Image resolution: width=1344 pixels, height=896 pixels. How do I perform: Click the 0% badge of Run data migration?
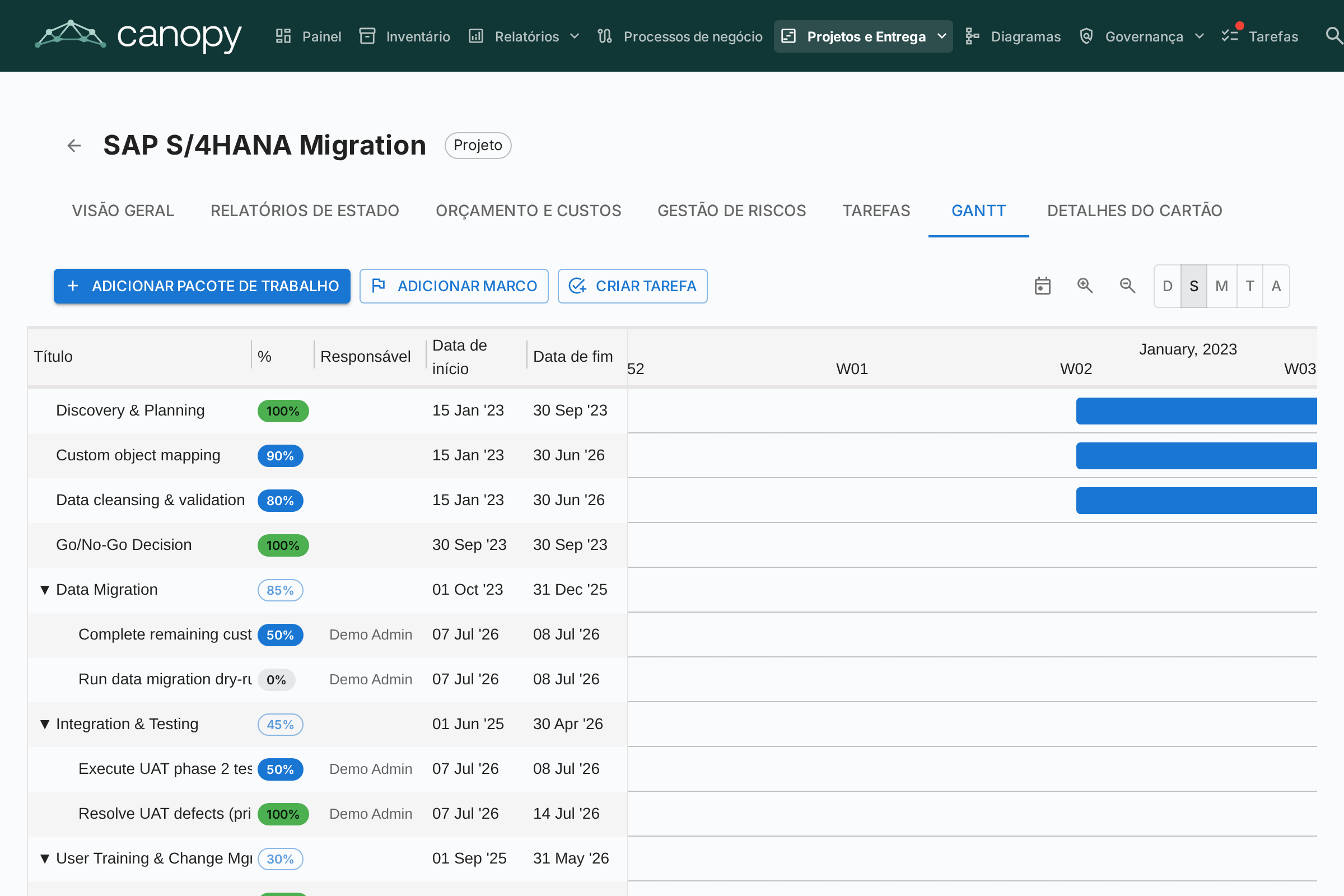pos(277,680)
